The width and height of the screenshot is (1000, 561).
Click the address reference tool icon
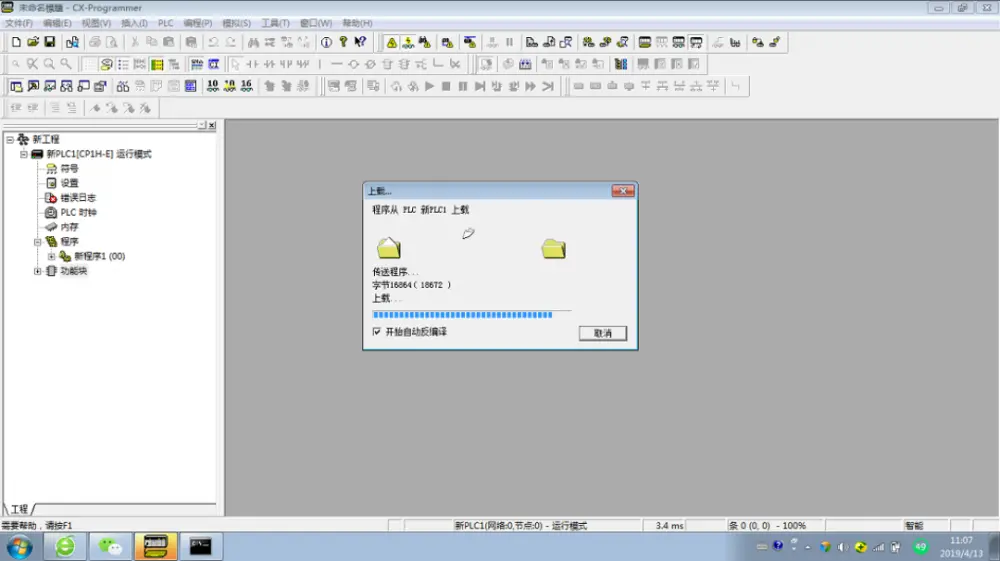point(66,86)
